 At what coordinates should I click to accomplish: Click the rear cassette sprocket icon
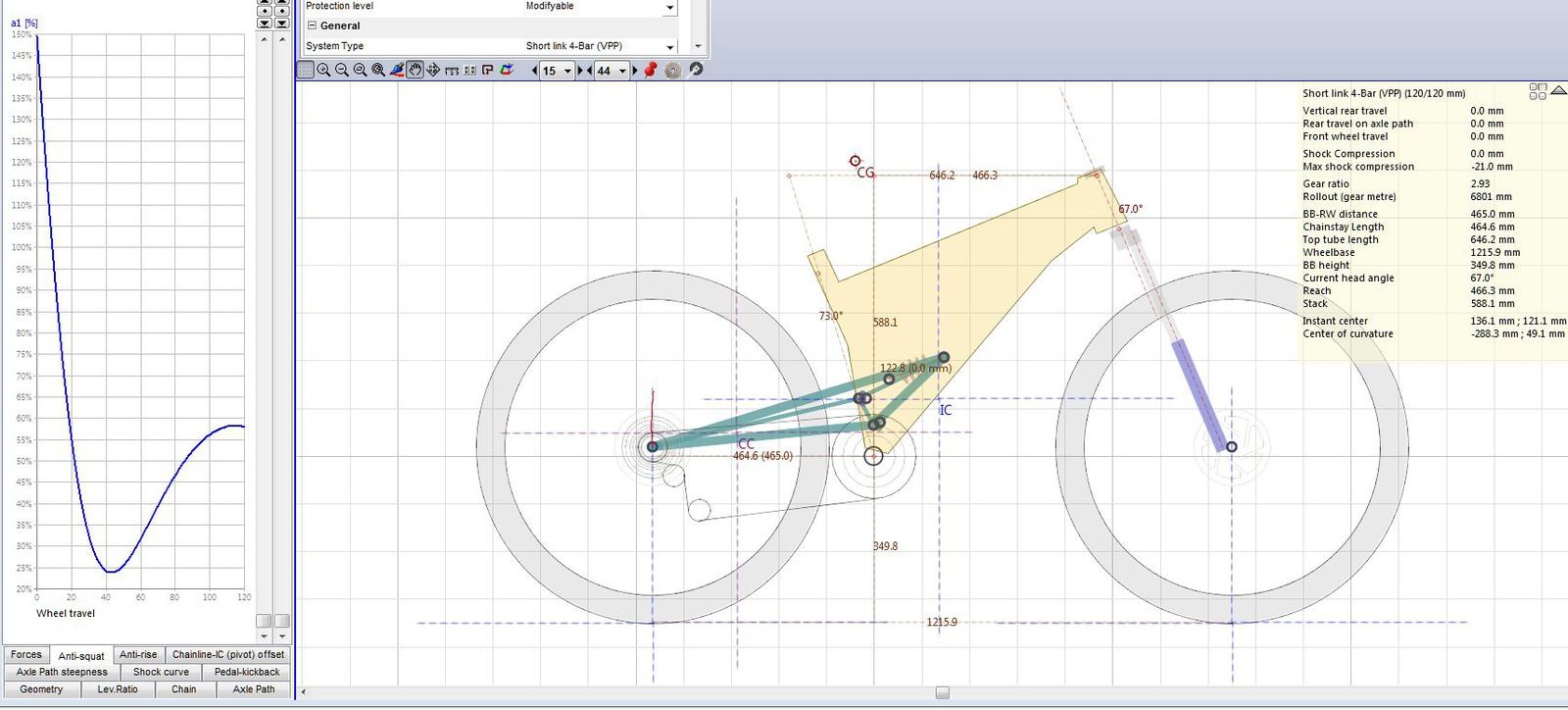click(x=673, y=70)
